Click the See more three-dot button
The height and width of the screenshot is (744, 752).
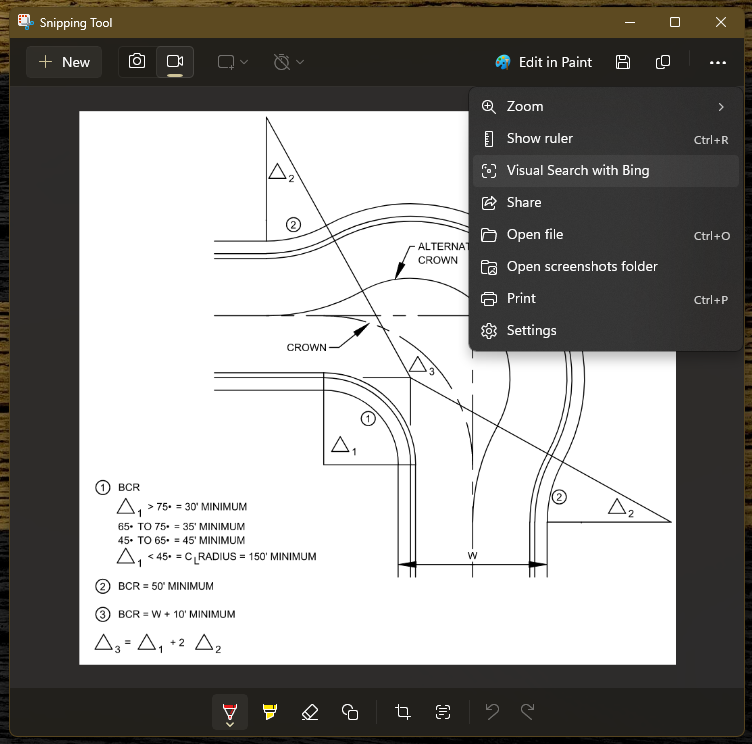click(717, 62)
